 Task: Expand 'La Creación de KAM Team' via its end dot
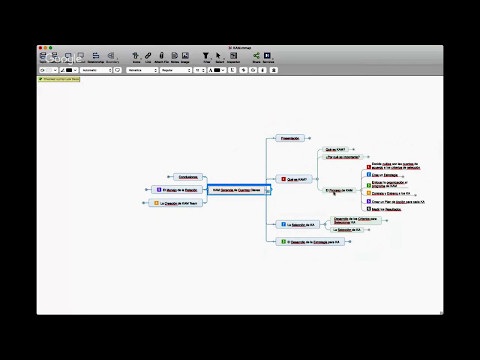tap(143, 203)
